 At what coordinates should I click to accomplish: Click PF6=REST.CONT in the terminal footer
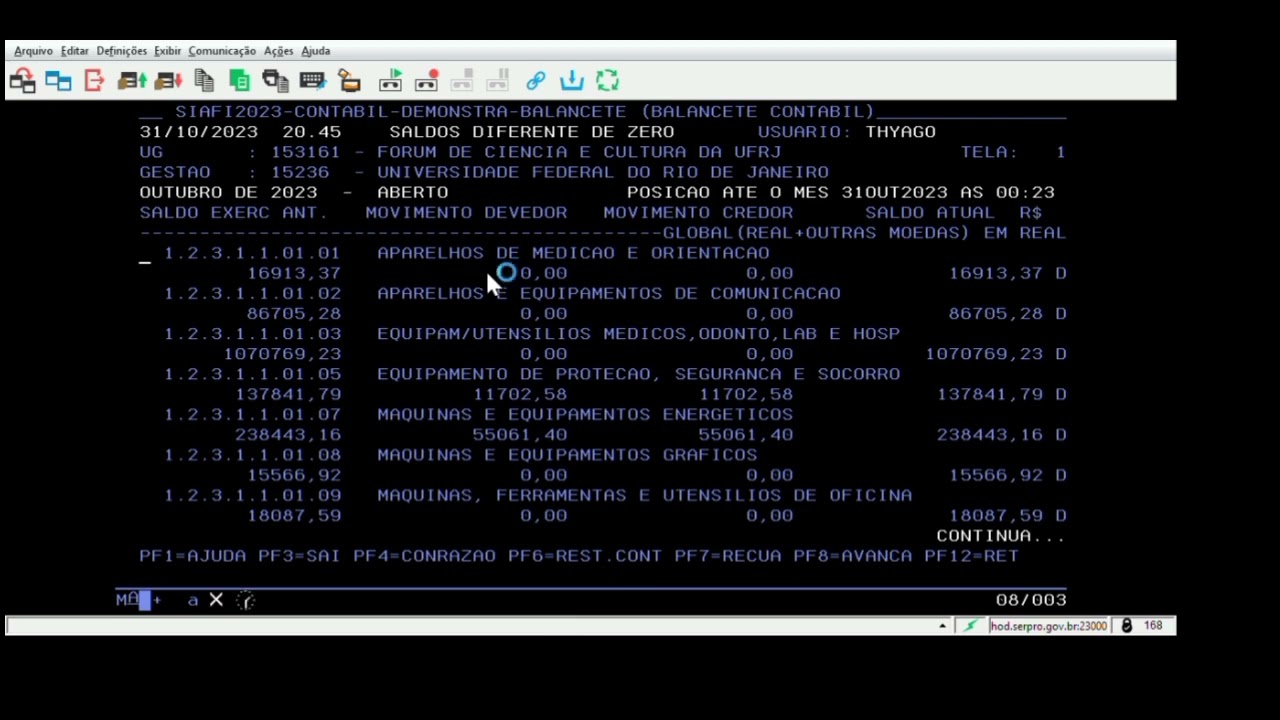[585, 556]
